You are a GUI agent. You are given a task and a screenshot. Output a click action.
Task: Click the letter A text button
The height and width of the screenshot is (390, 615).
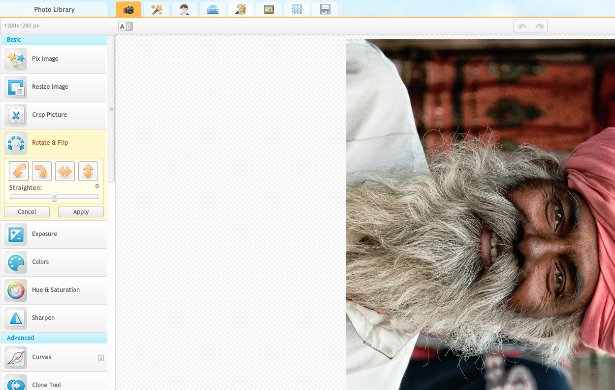(x=122, y=26)
